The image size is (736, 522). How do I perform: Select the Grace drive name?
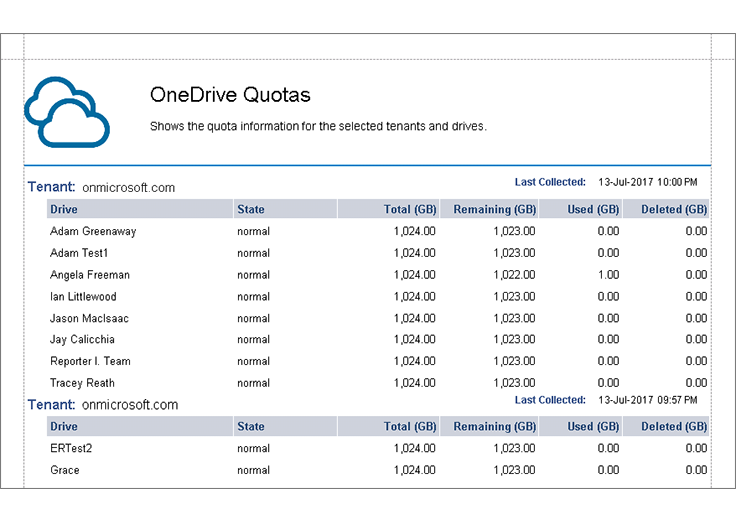[x=65, y=470]
